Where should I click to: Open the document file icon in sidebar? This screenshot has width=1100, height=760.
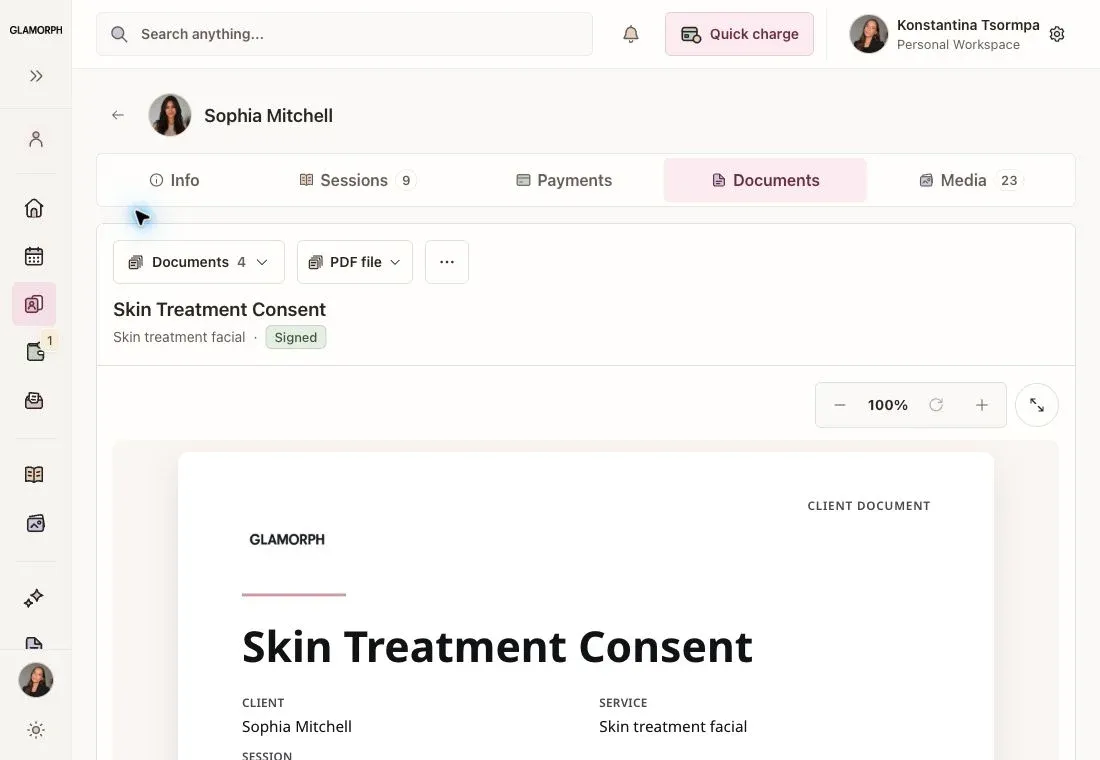pos(34,643)
